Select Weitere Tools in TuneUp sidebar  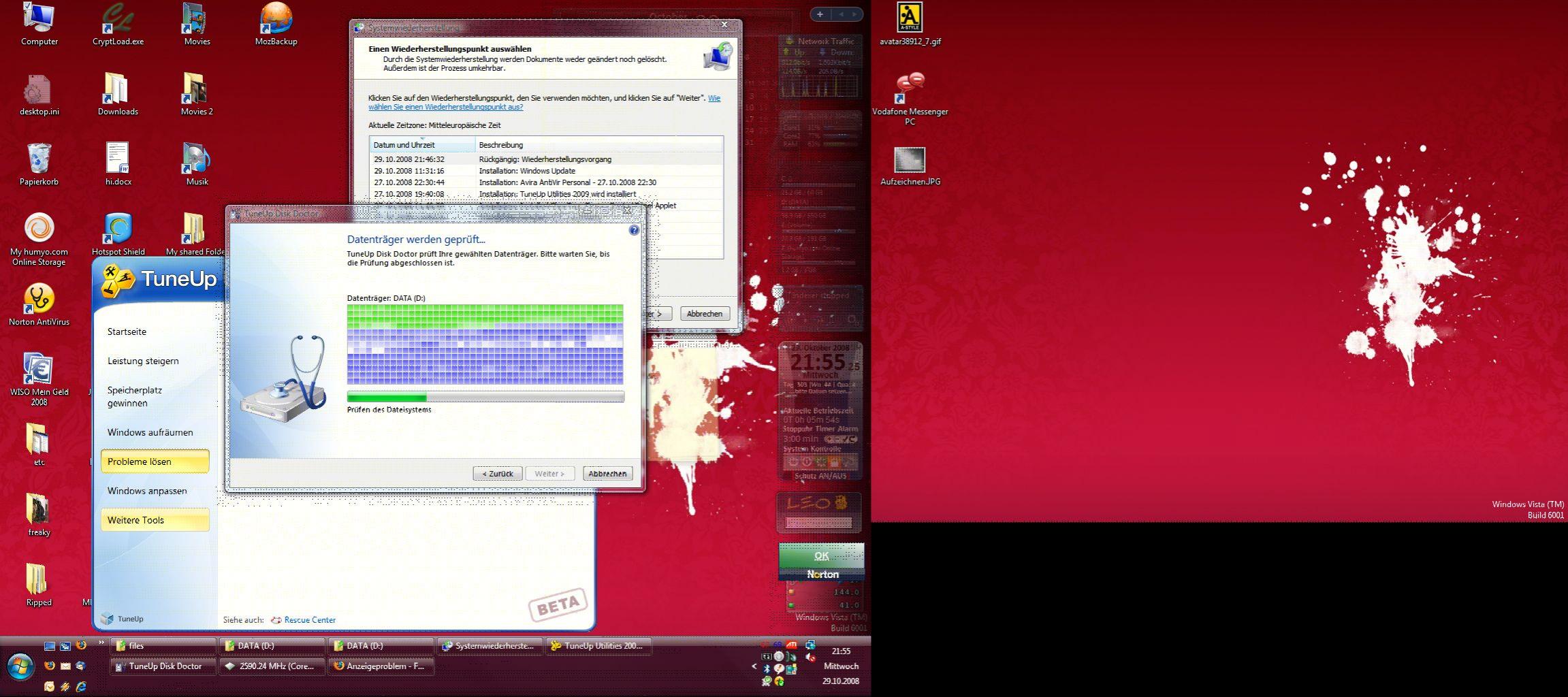click(155, 520)
